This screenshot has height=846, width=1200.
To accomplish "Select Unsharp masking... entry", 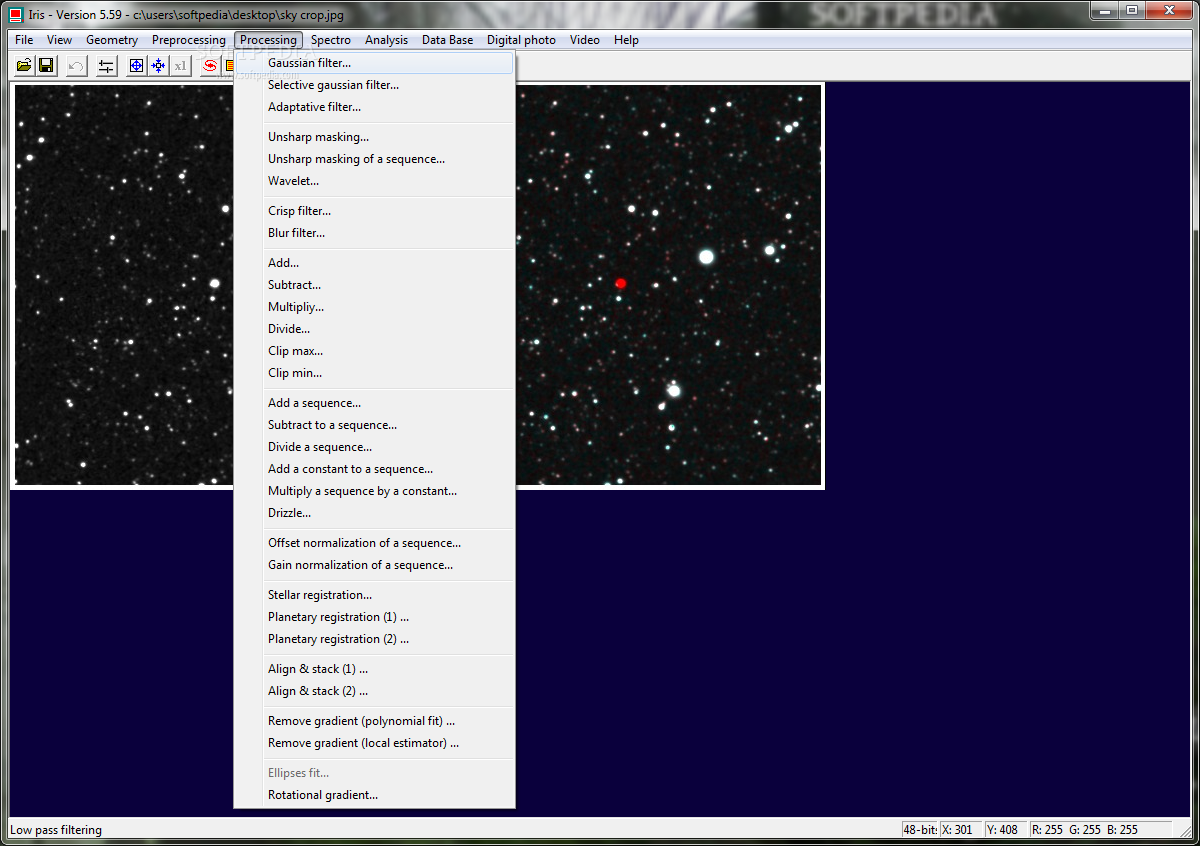I will pos(375,137).
